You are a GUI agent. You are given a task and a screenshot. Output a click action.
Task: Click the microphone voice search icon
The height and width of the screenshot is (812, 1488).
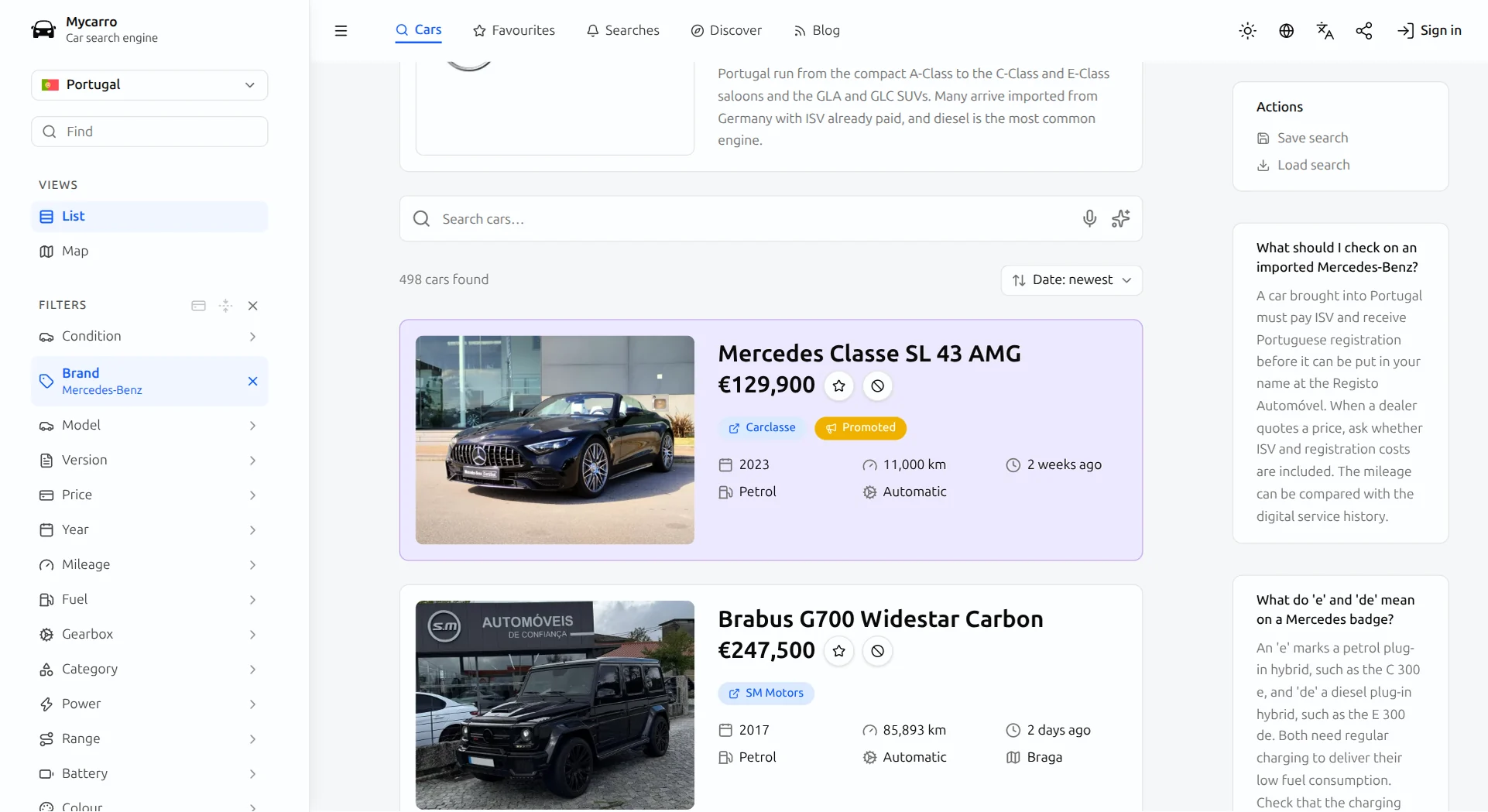[x=1089, y=219]
